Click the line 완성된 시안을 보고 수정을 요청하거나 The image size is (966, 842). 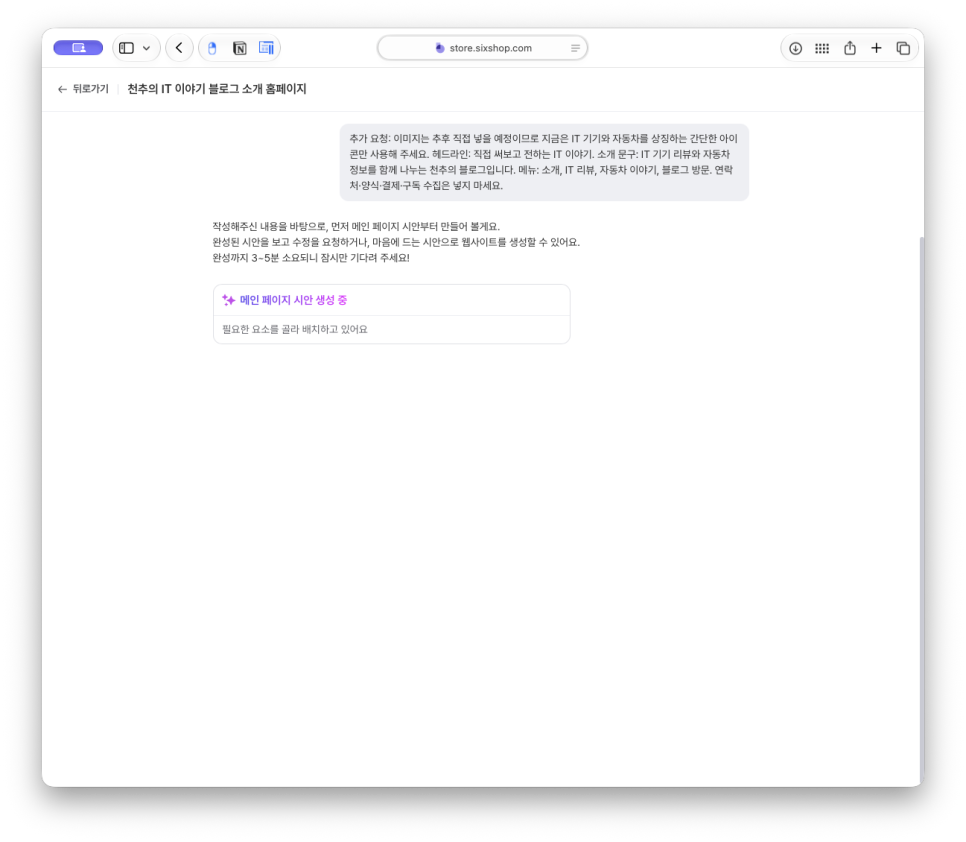[396, 242]
